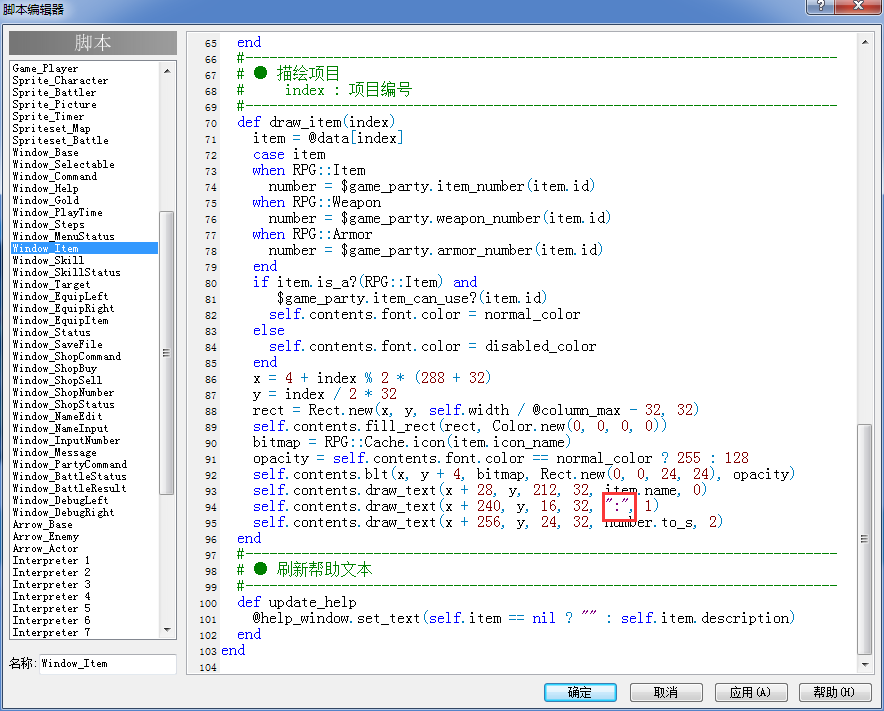
Task: Click the 应用(A) apply button
Action: [750, 692]
